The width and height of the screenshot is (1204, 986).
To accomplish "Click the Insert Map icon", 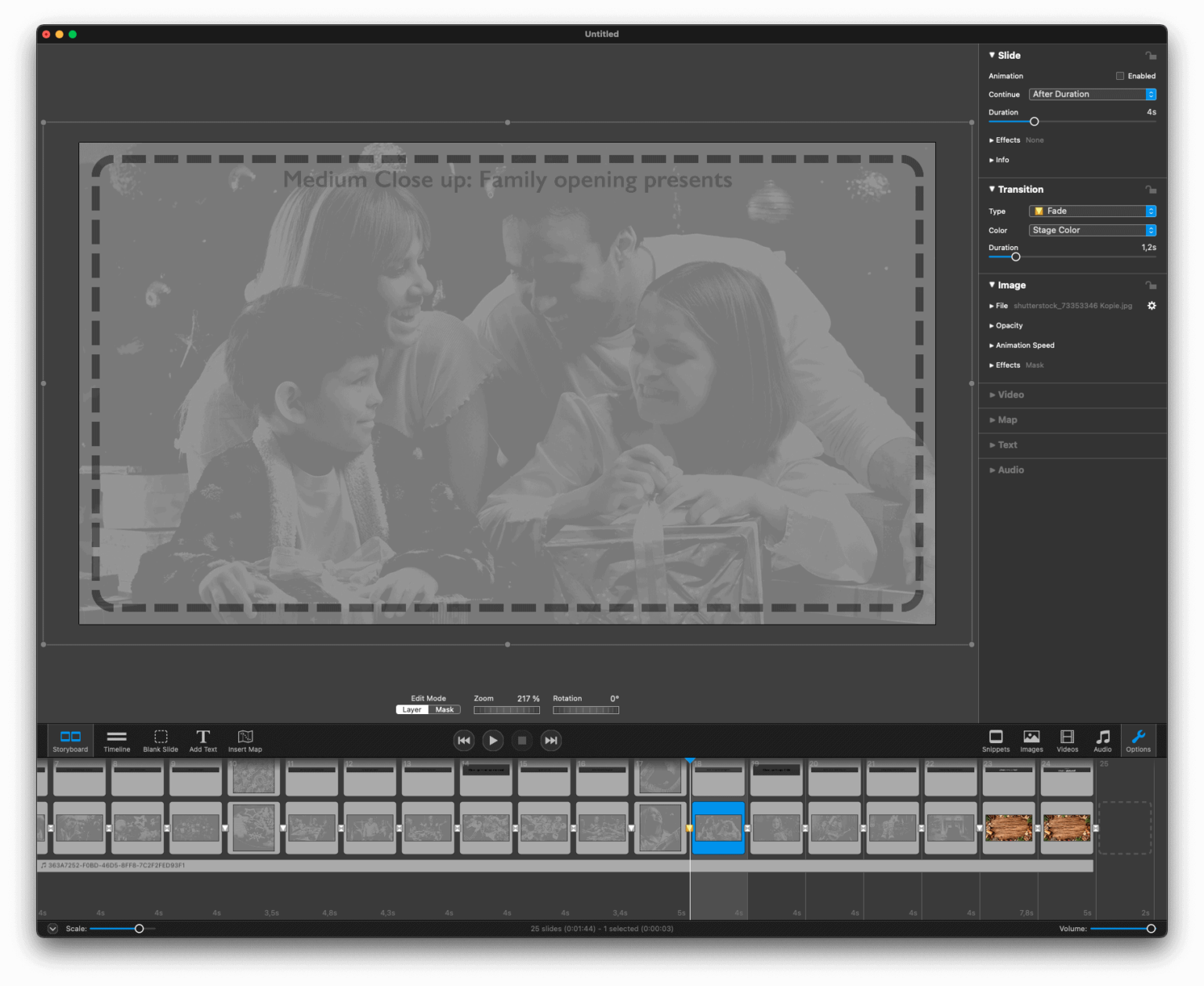I will (245, 740).
